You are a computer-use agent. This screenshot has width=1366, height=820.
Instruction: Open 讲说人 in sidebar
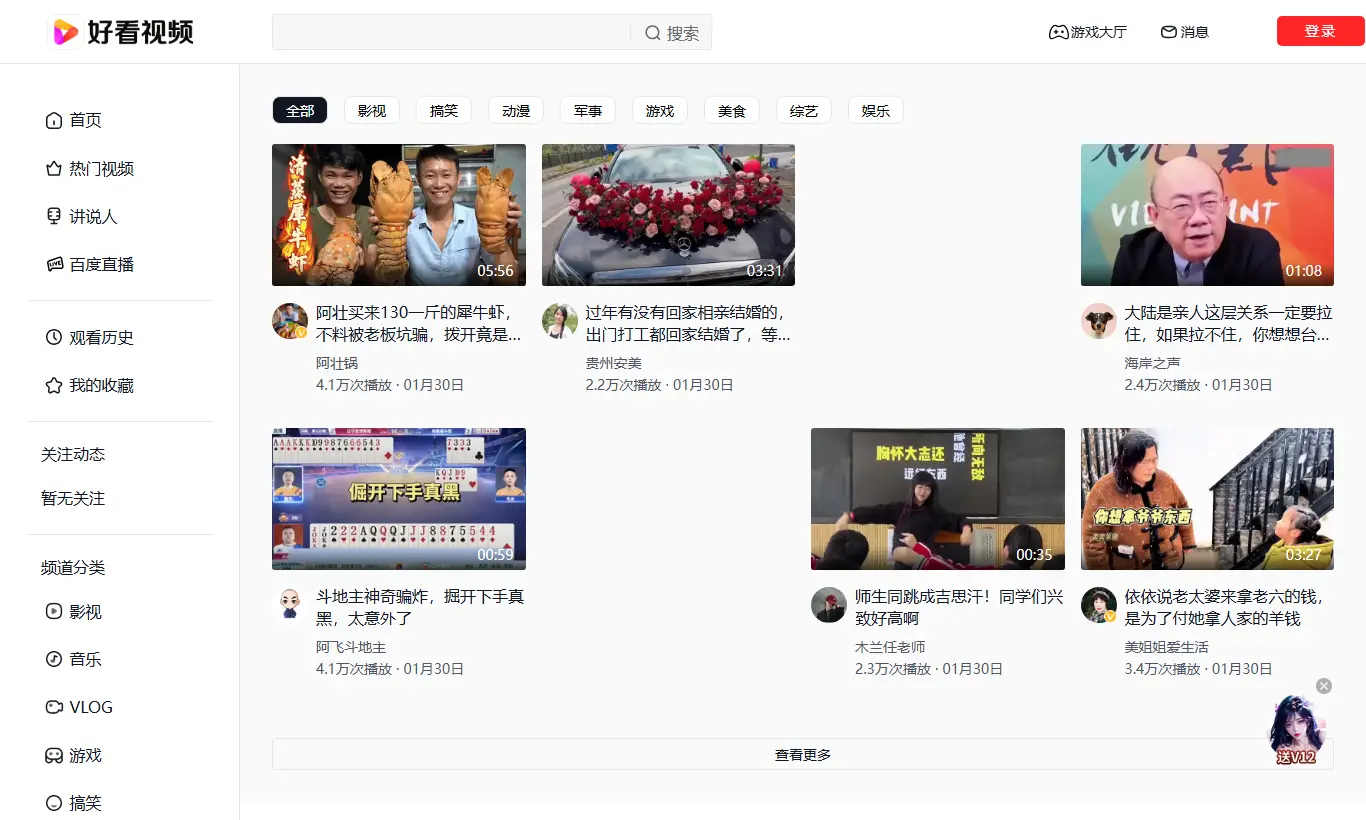pyautogui.click(x=82, y=217)
